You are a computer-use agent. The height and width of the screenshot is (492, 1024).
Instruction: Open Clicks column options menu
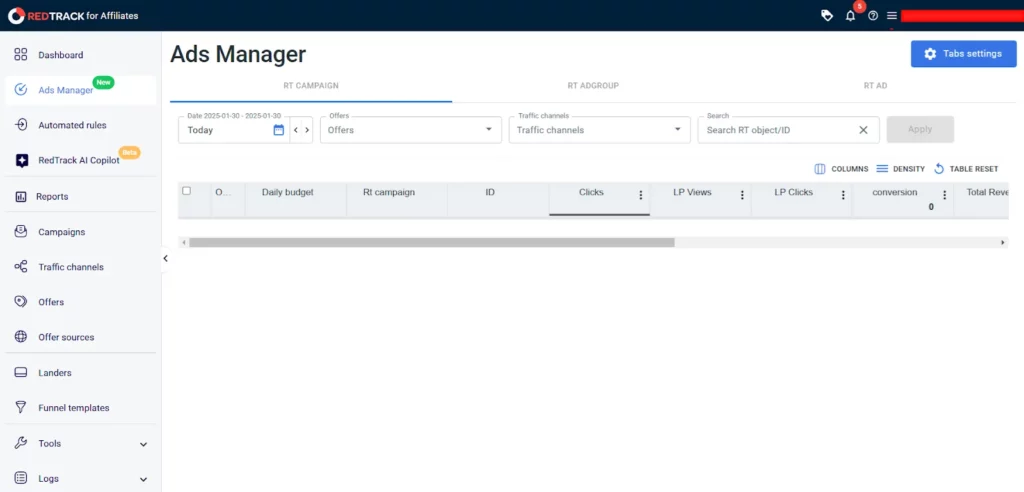pyautogui.click(x=641, y=196)
